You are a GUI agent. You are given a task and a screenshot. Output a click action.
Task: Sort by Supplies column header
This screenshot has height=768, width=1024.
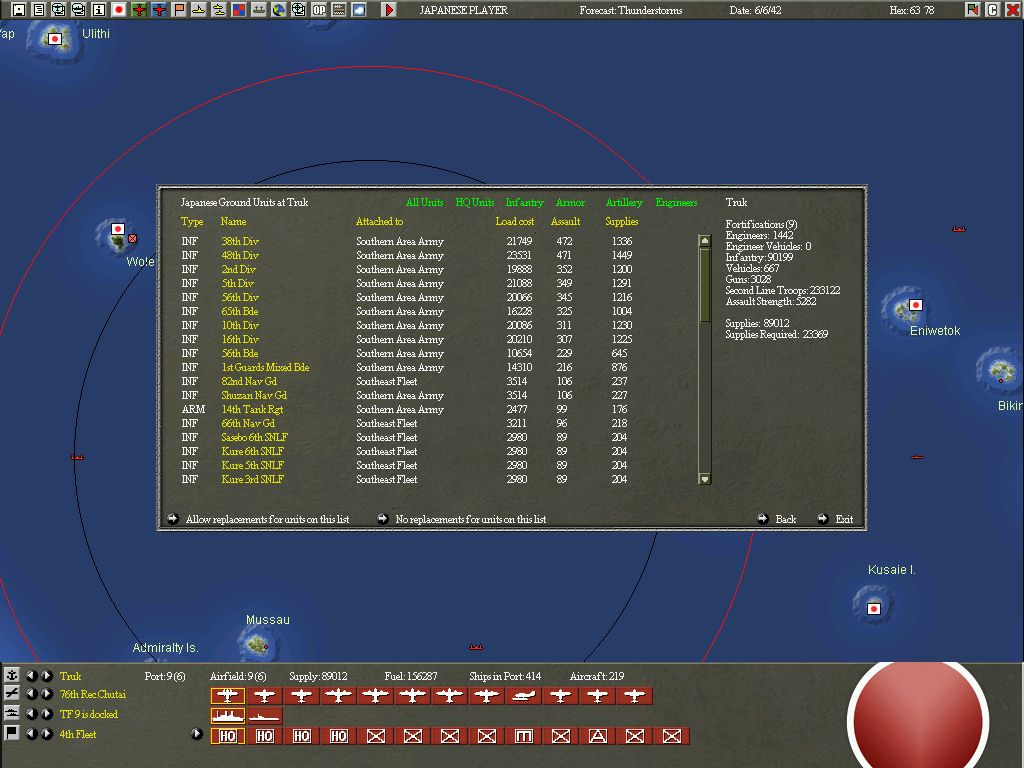pos(622,221)
